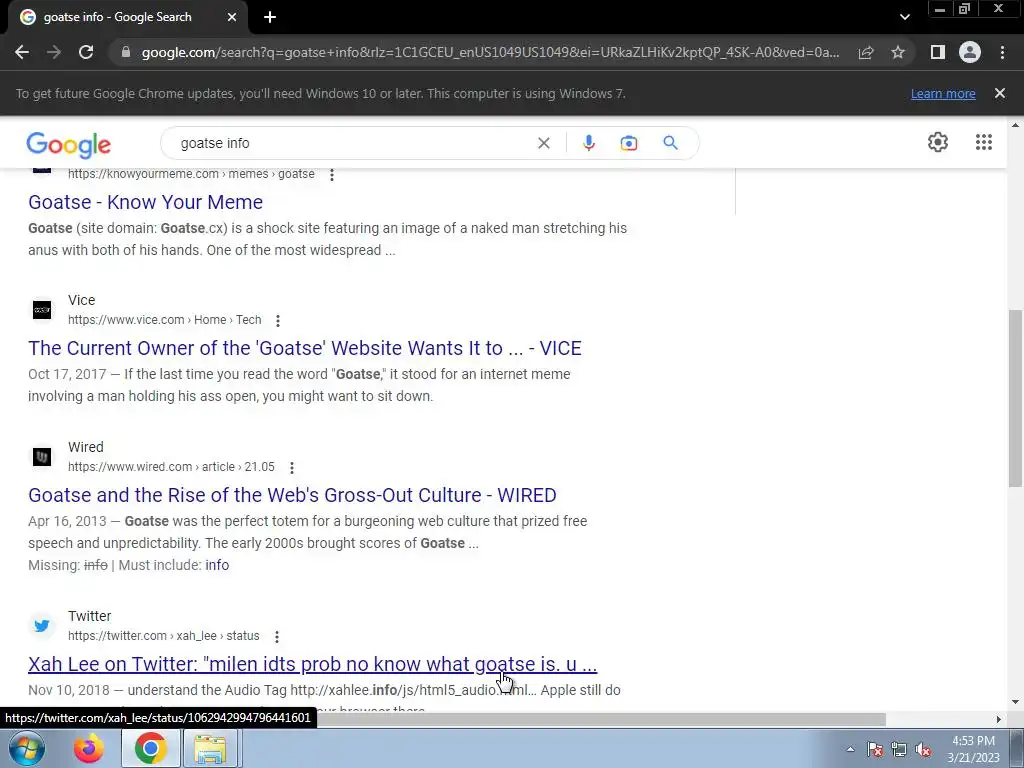Share this page icon in address bar
Viewport: 1024px width, 768px height.
(866, 52)
